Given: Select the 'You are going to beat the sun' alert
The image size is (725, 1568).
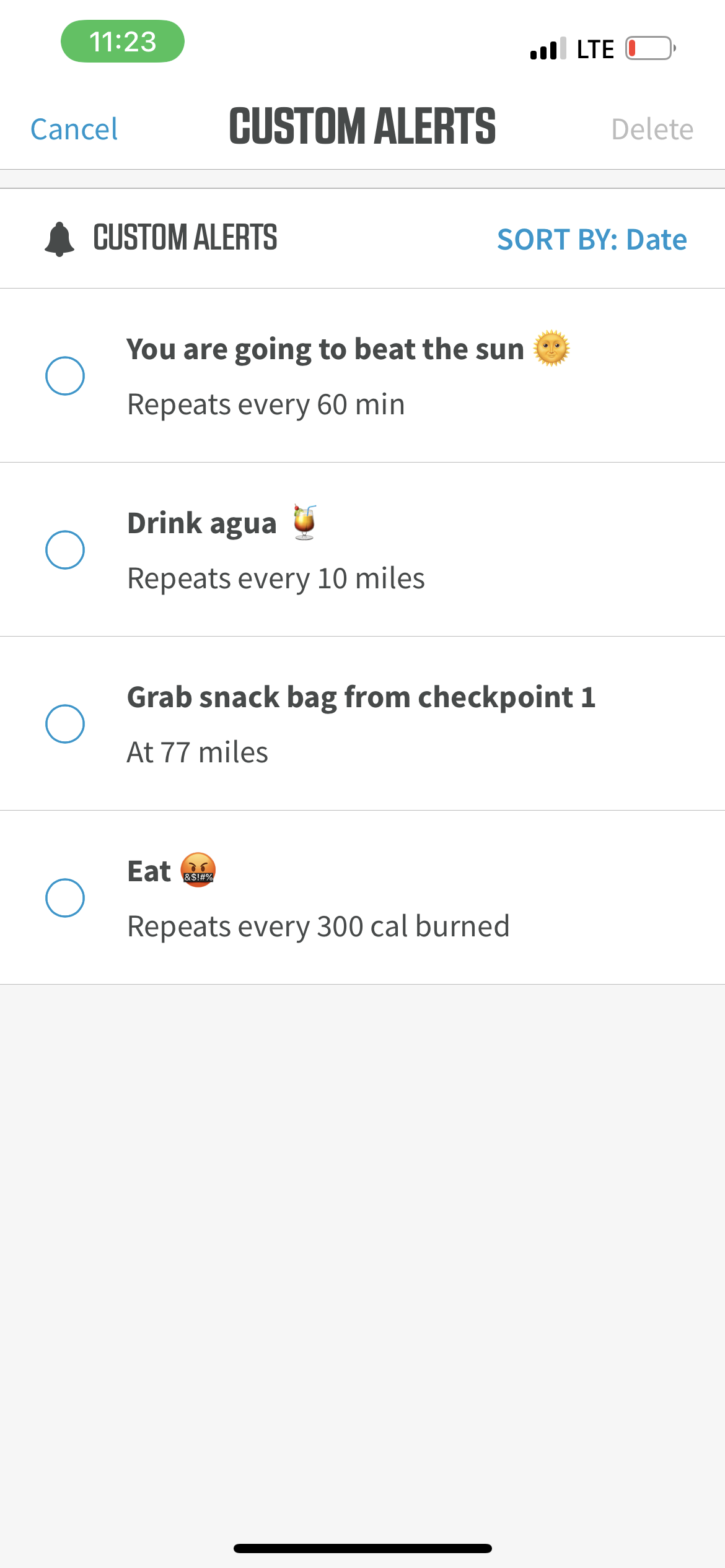Looking at the screenshot, I should point(65,376).
